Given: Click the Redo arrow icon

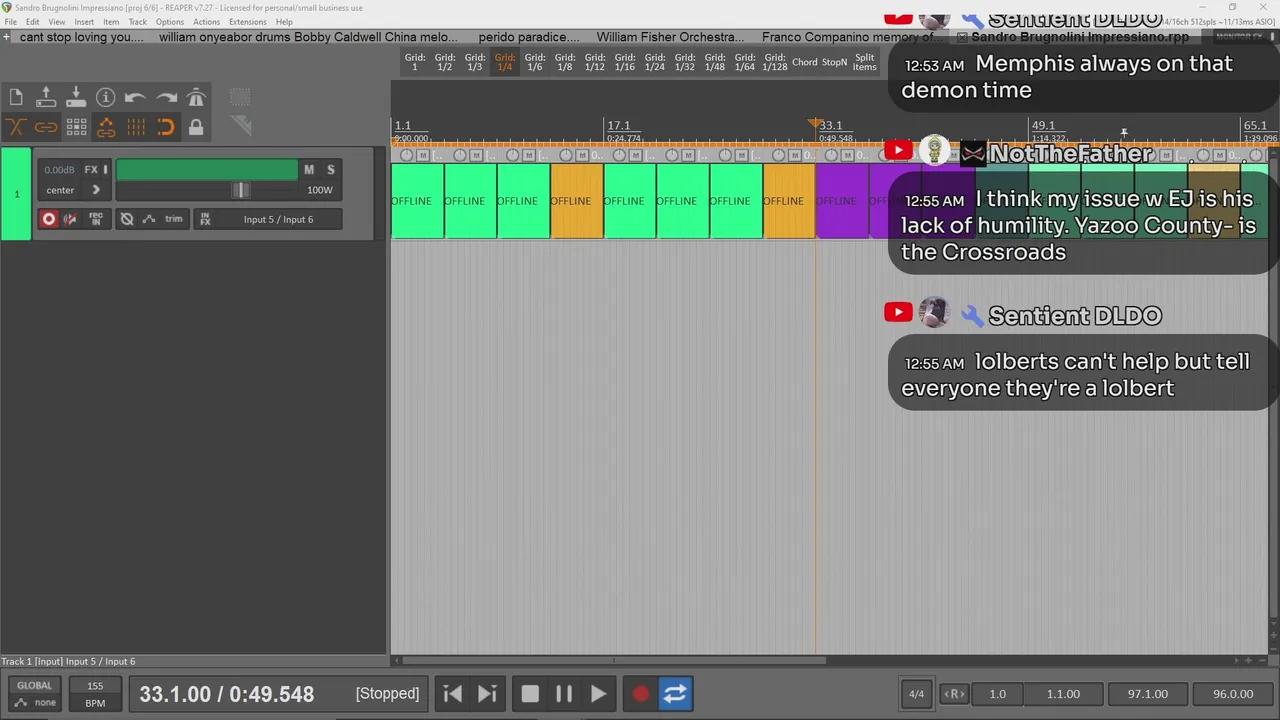Looking at the screenshot, I should (166, 97).
